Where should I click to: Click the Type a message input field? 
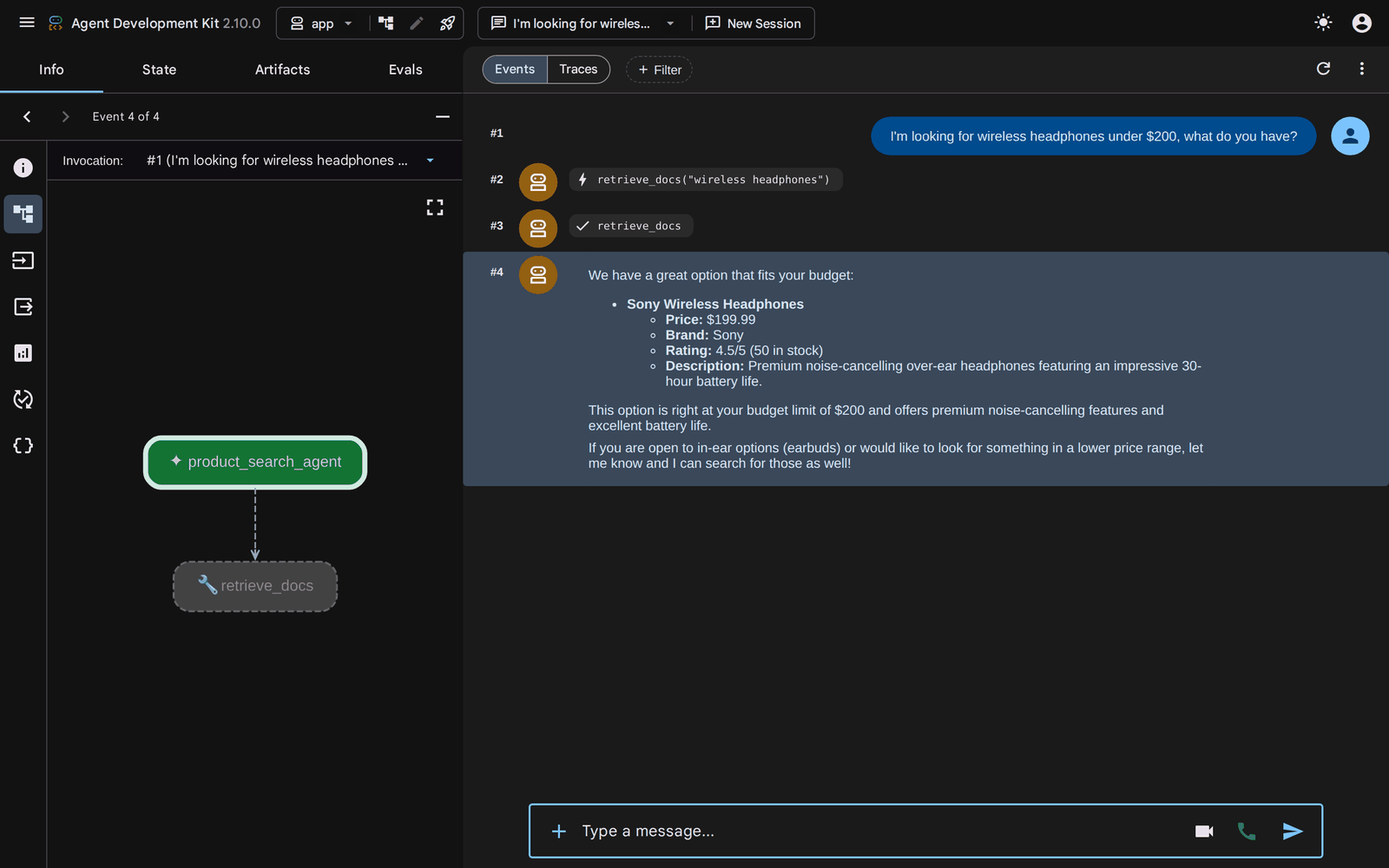877,831
